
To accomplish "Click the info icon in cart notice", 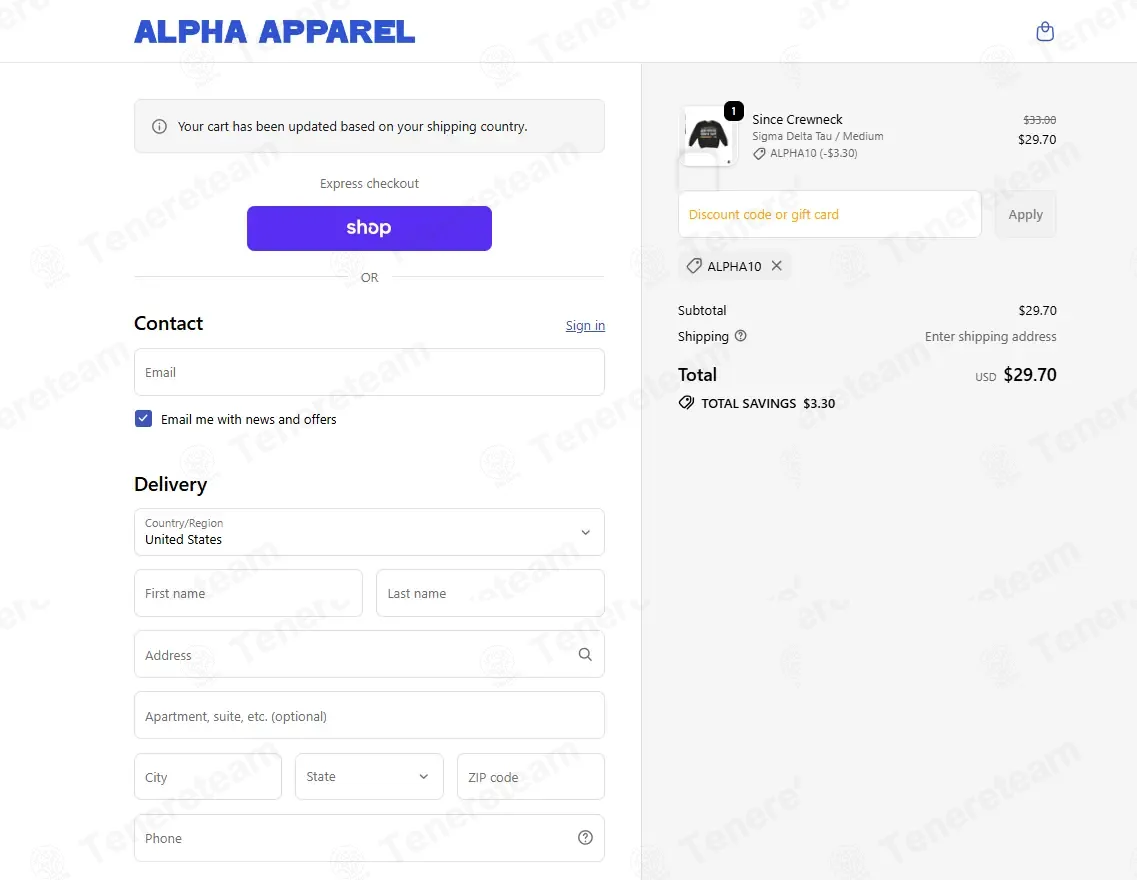I will click(x=159, y=127).
